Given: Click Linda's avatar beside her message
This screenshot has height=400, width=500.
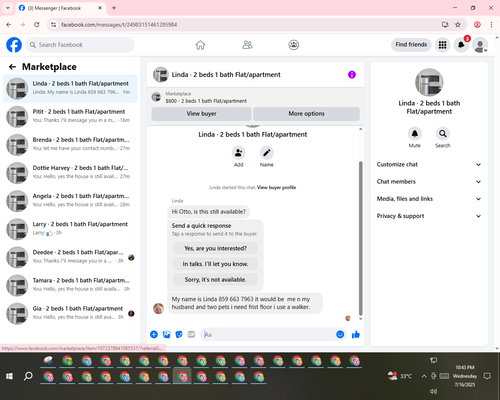Looking at the screenshot, I should (158, 308).
